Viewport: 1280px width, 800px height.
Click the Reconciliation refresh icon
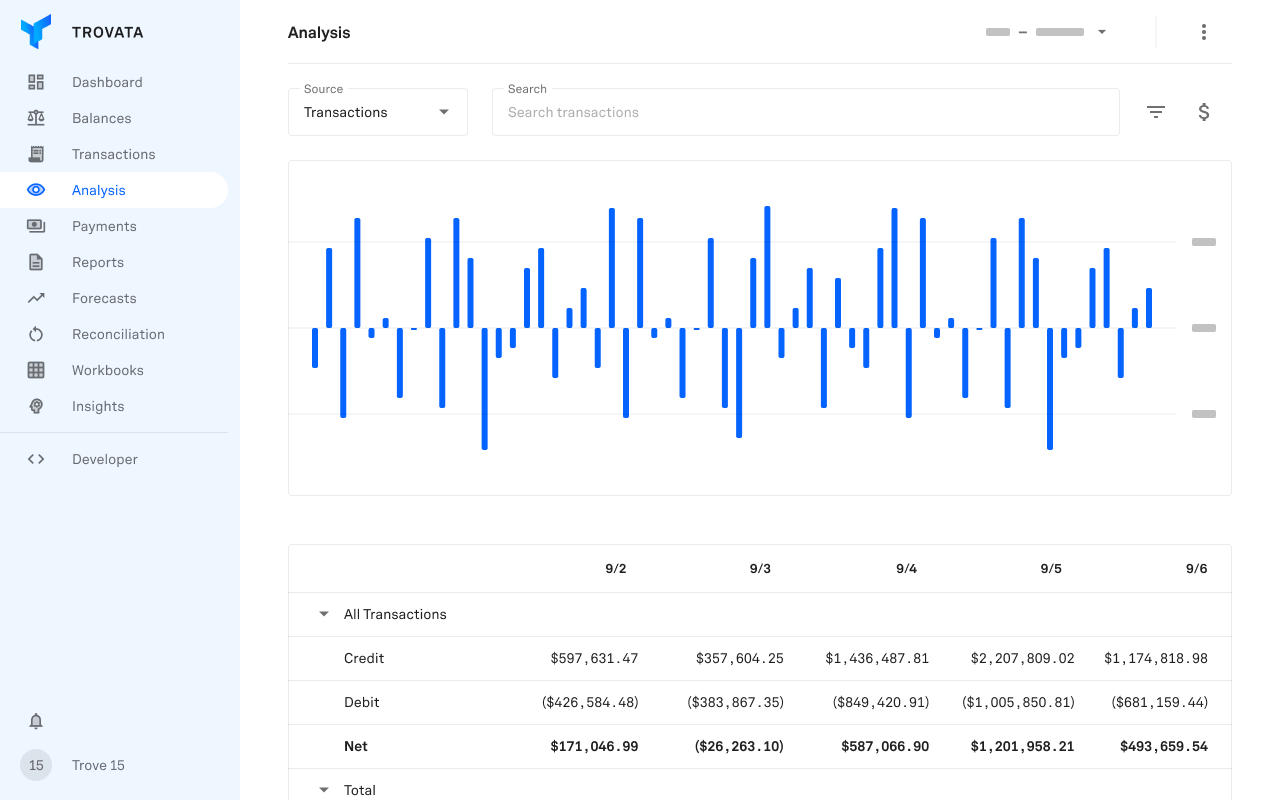click(36, 334)
